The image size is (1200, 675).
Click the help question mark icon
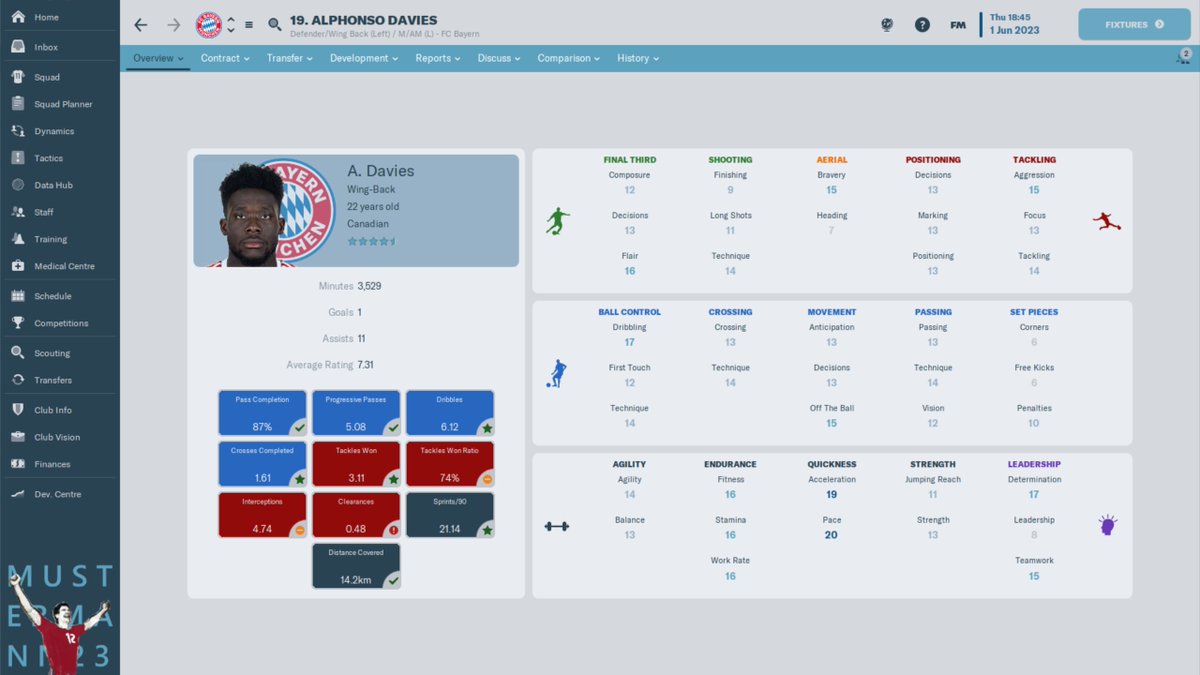tap(922, 25)
